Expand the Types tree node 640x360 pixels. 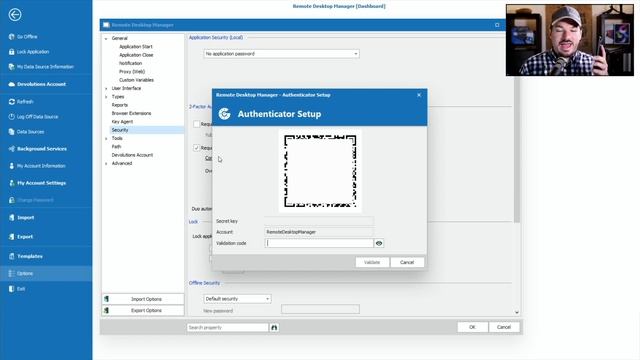[106, 97]
